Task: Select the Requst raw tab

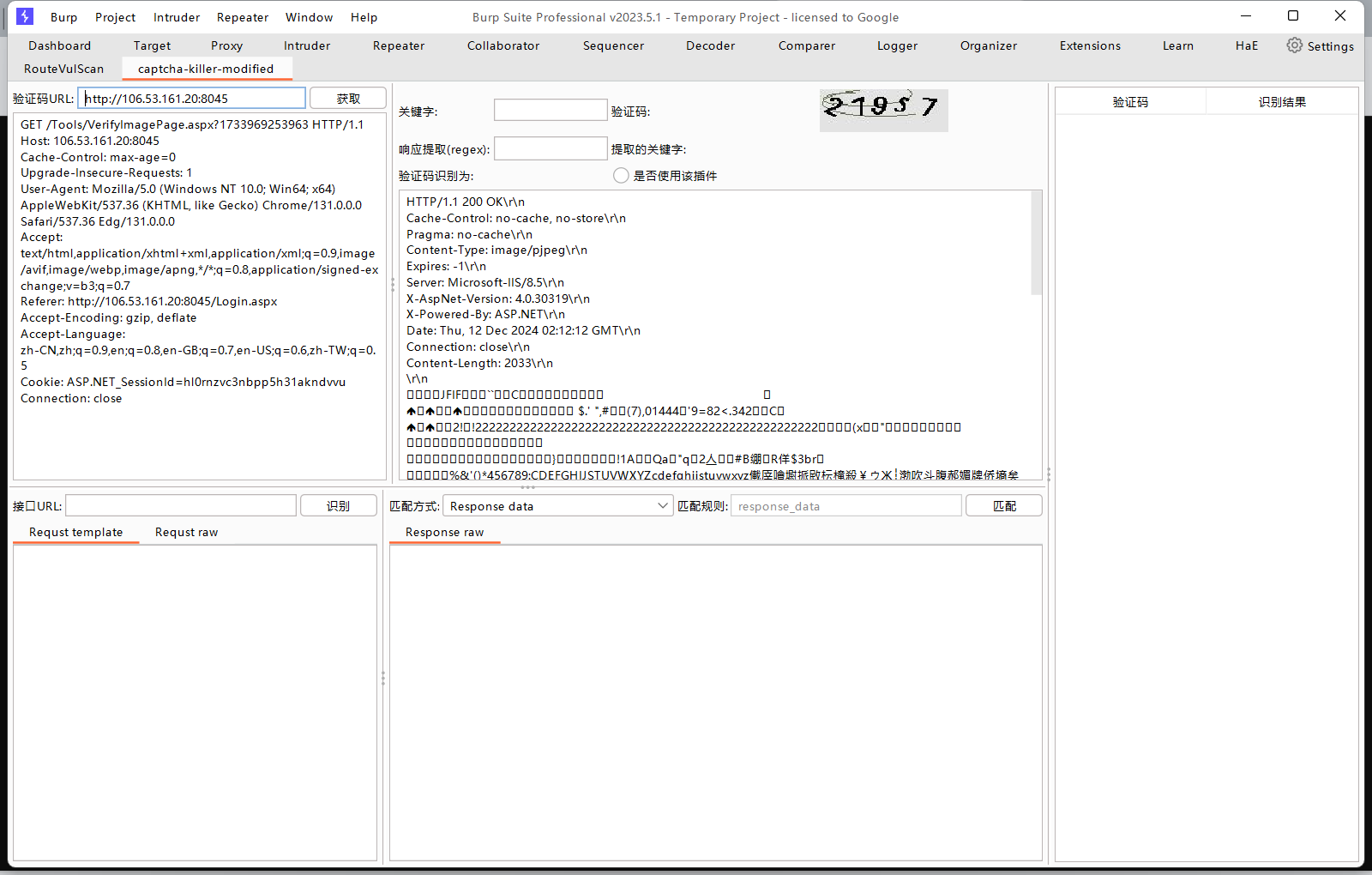Action: pos(186,532)
